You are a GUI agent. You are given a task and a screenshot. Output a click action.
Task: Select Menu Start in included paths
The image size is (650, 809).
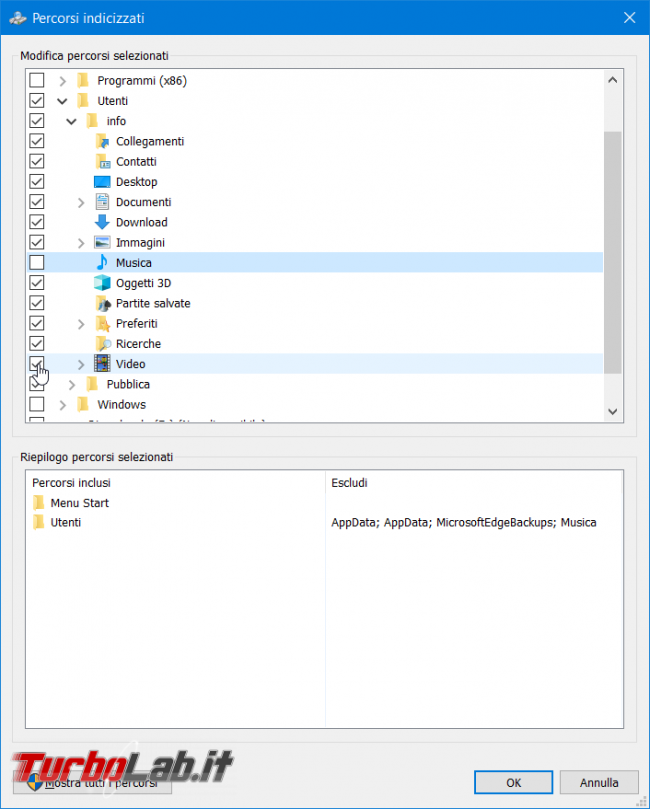click(79, 503)
